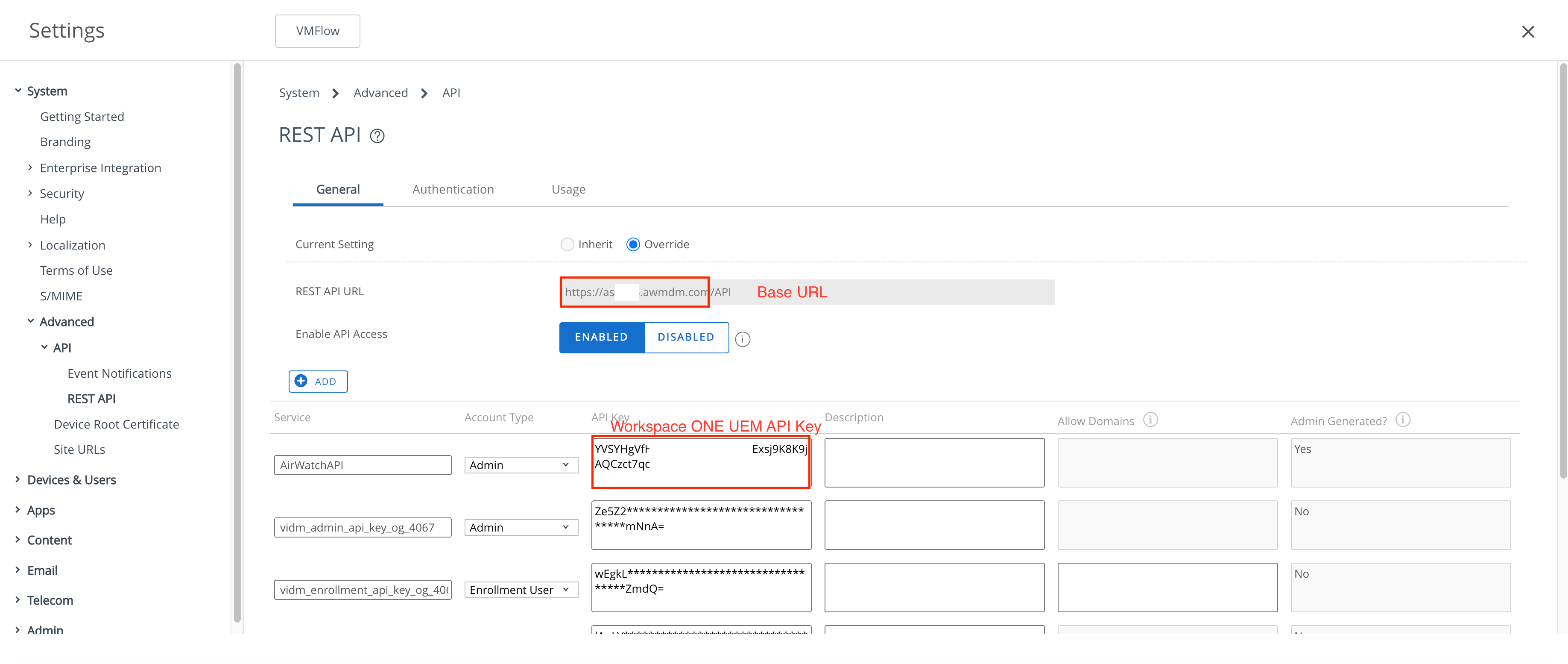Close the Settings screen
1568x664 pixels.
(1528, 32)
